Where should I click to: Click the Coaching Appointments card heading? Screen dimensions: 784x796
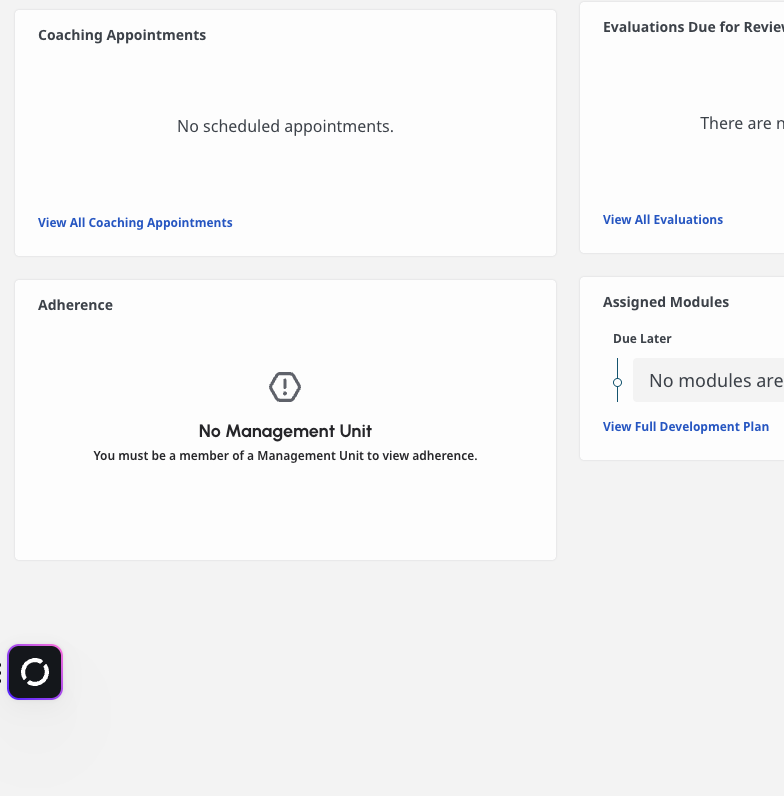click(122, 35)
